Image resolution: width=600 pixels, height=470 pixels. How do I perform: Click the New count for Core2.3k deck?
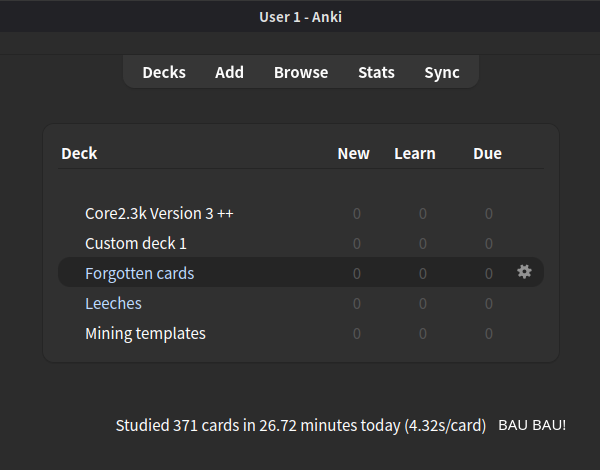point(356,213)
